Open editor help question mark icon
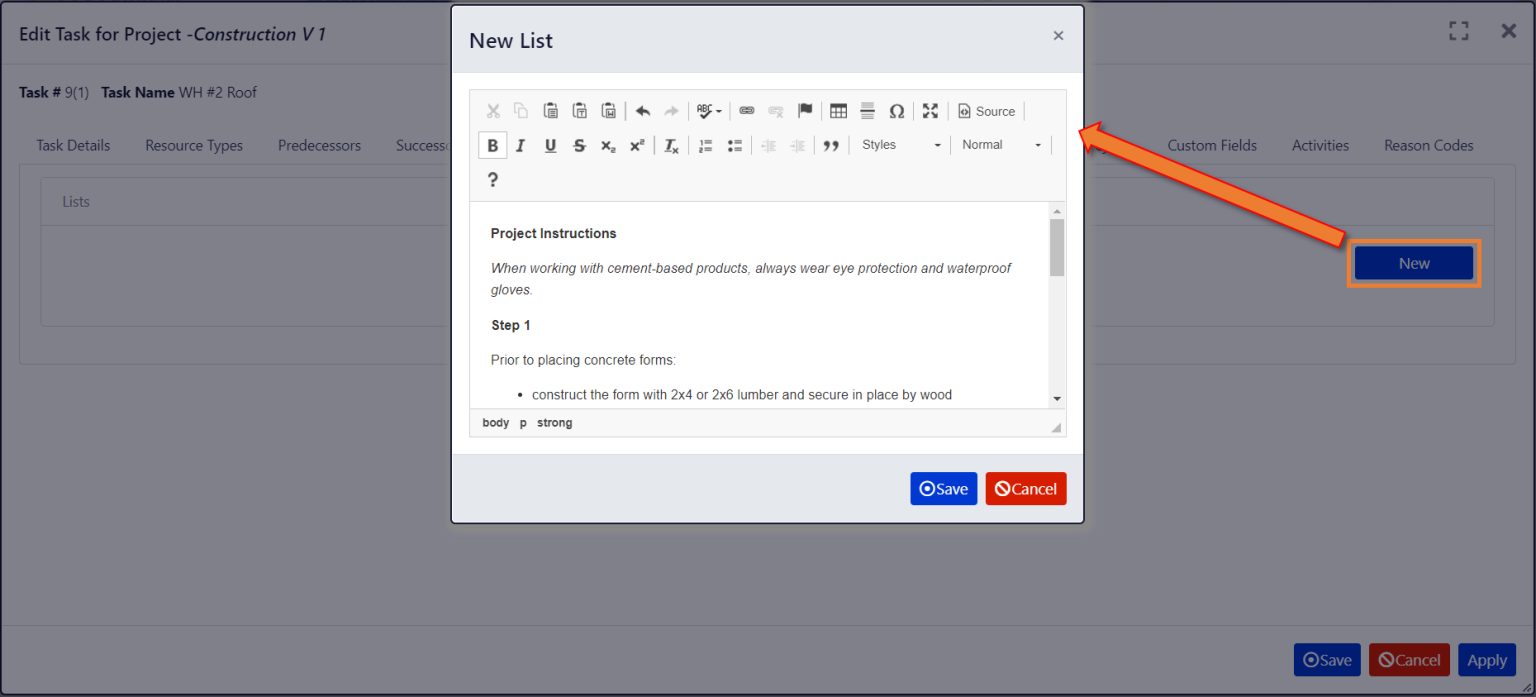 click(492, 179)
